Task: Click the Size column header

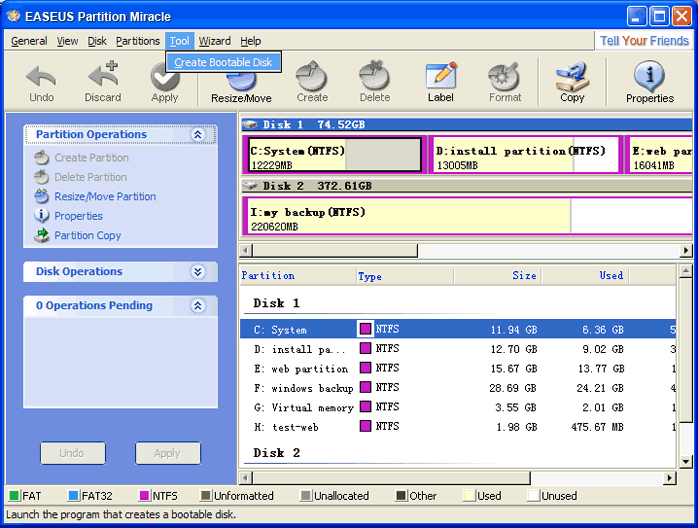Action: [497, 276]
